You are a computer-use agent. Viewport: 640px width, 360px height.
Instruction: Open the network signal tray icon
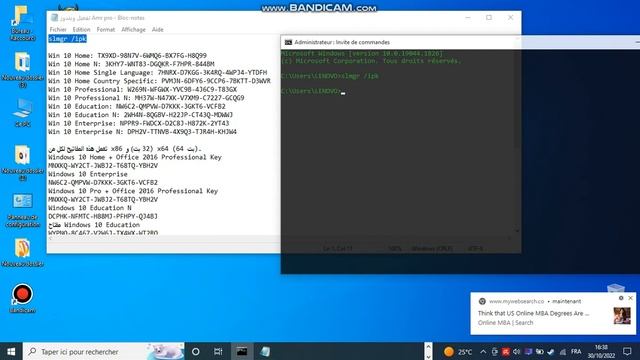(563, 352)
